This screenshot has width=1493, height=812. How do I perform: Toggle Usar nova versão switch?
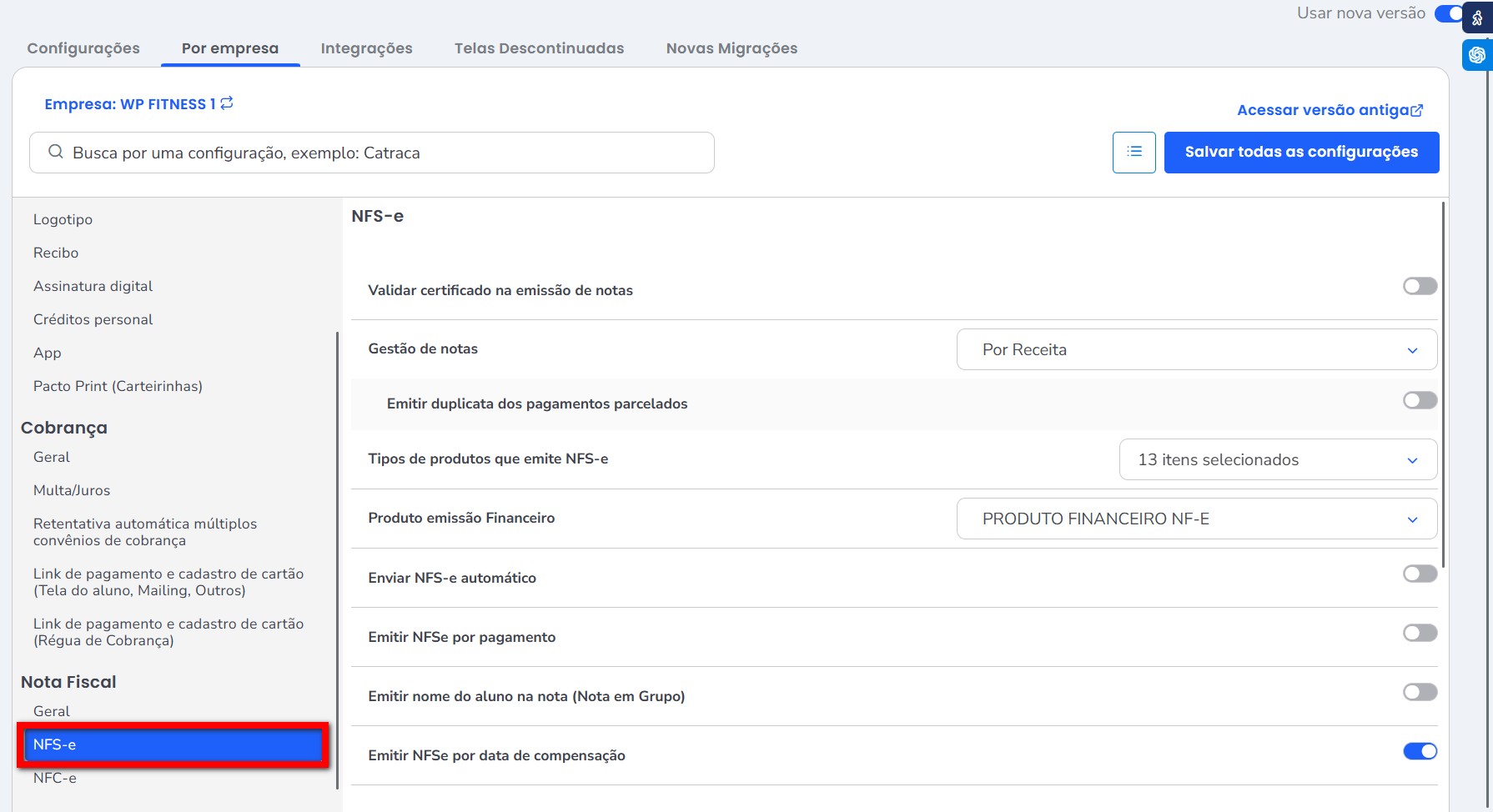[1449, 13]
